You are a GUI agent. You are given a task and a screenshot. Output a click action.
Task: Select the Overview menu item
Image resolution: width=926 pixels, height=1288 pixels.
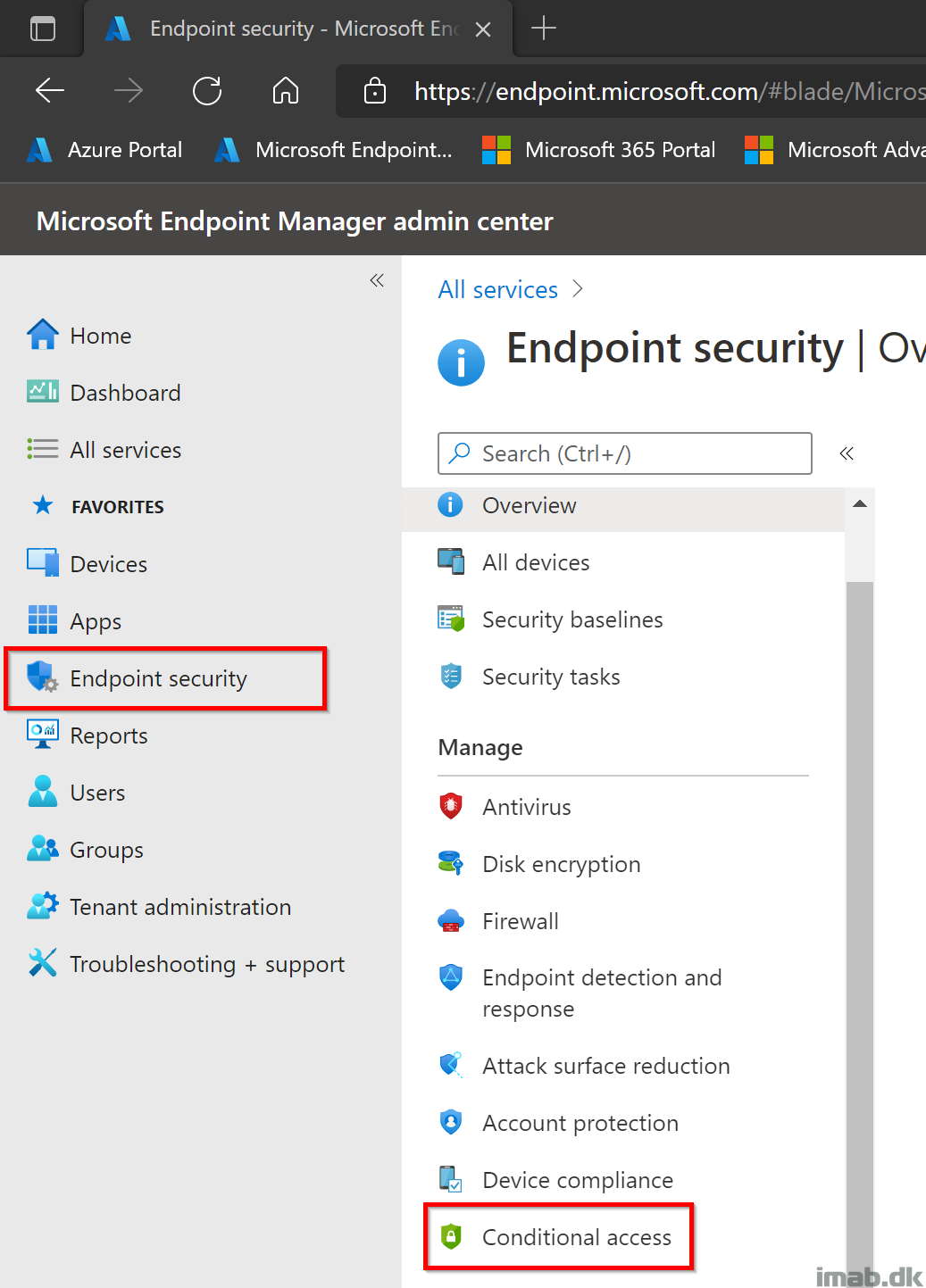623,505
